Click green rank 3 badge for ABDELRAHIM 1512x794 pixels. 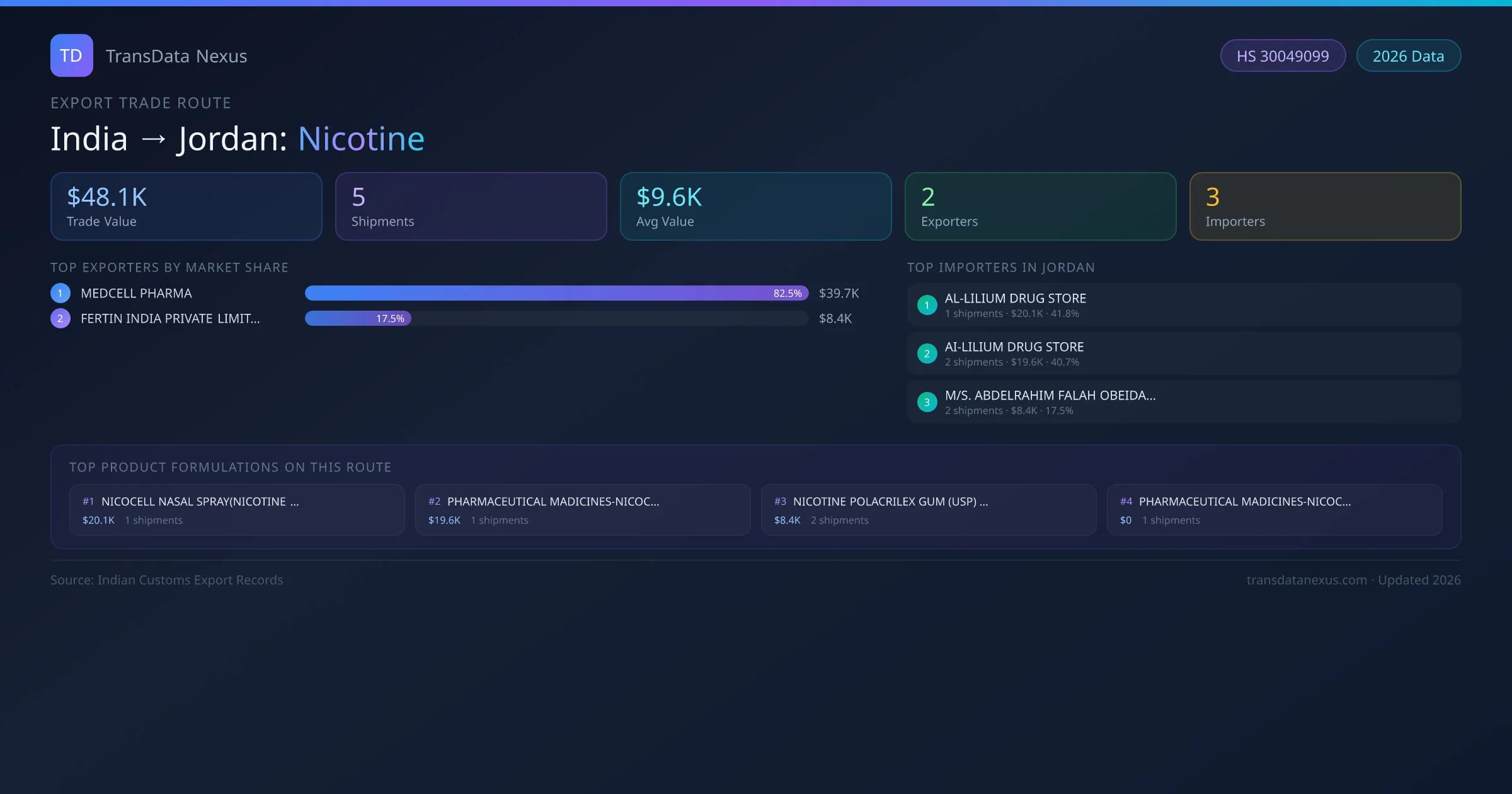coord(927,402)
